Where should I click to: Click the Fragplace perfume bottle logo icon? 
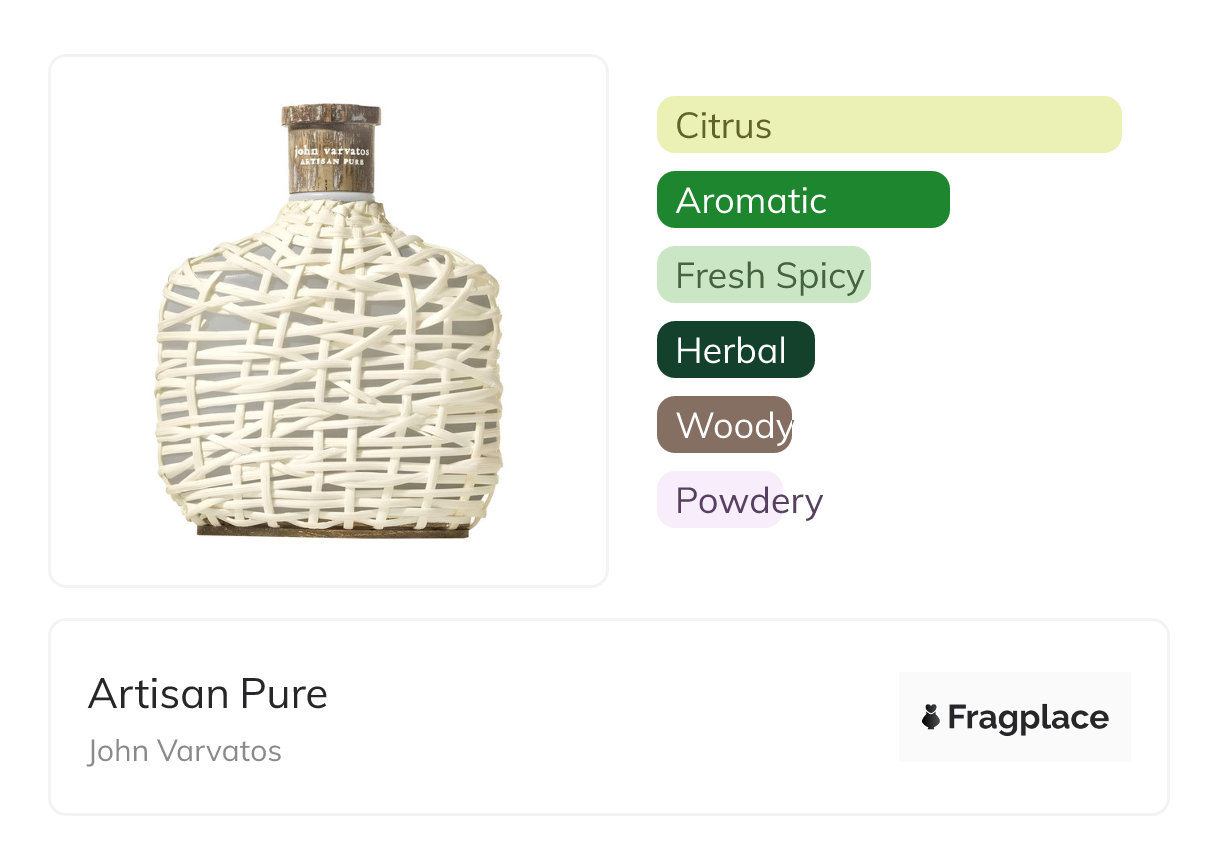click(931, 717)
